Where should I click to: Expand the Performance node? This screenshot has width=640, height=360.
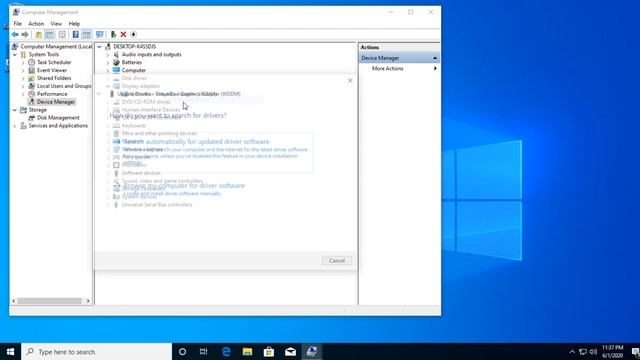click(23, 94)
